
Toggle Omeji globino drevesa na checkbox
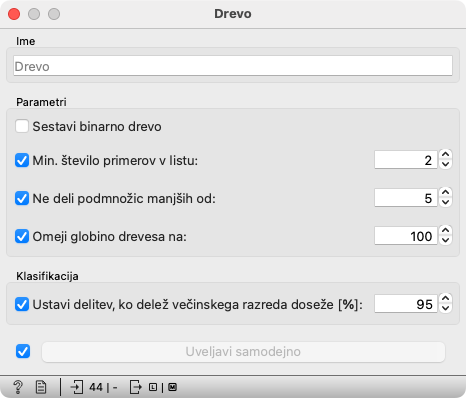[x=22, y=236]
